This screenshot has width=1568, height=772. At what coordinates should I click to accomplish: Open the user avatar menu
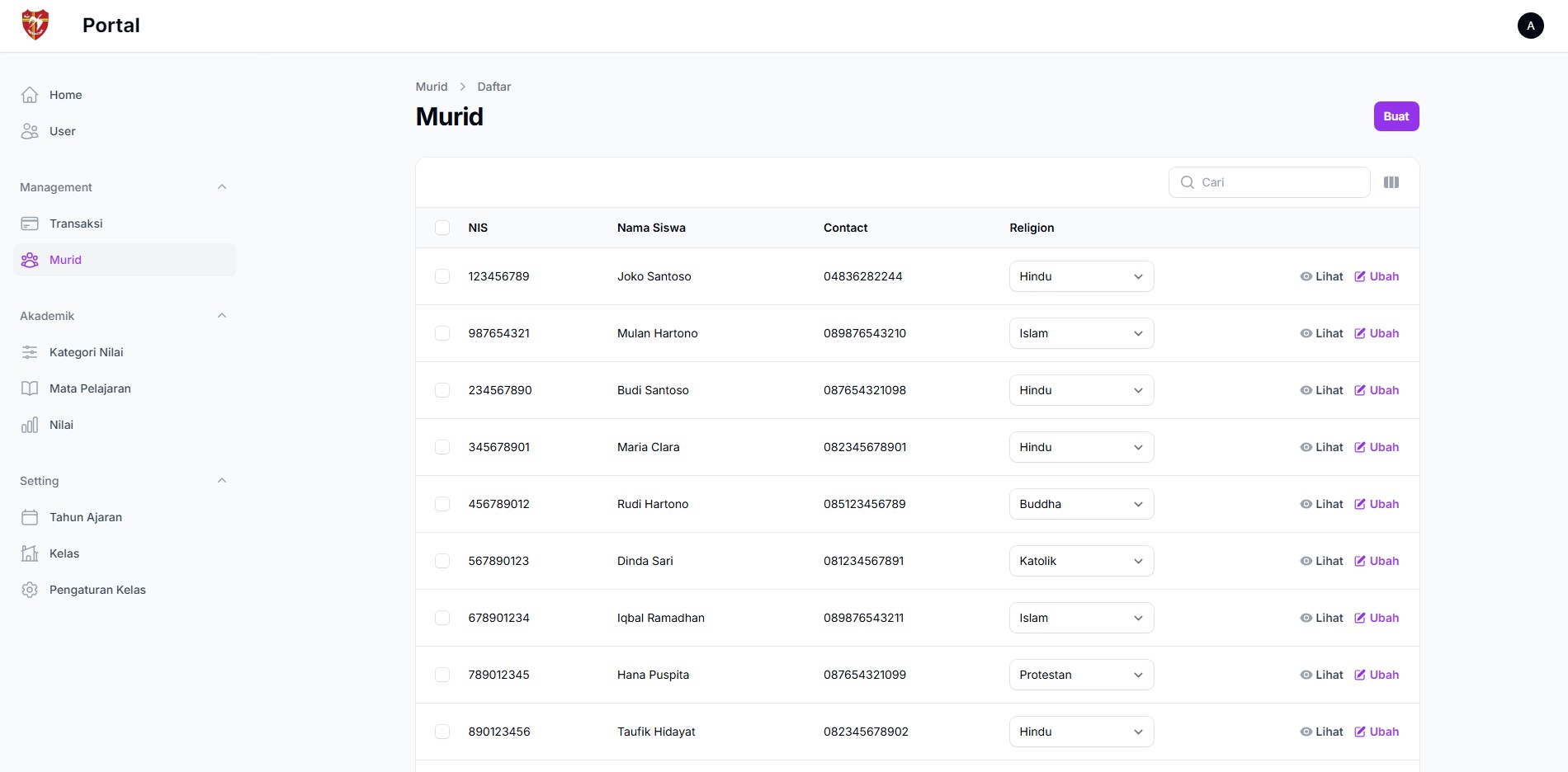click(1530, 26)
